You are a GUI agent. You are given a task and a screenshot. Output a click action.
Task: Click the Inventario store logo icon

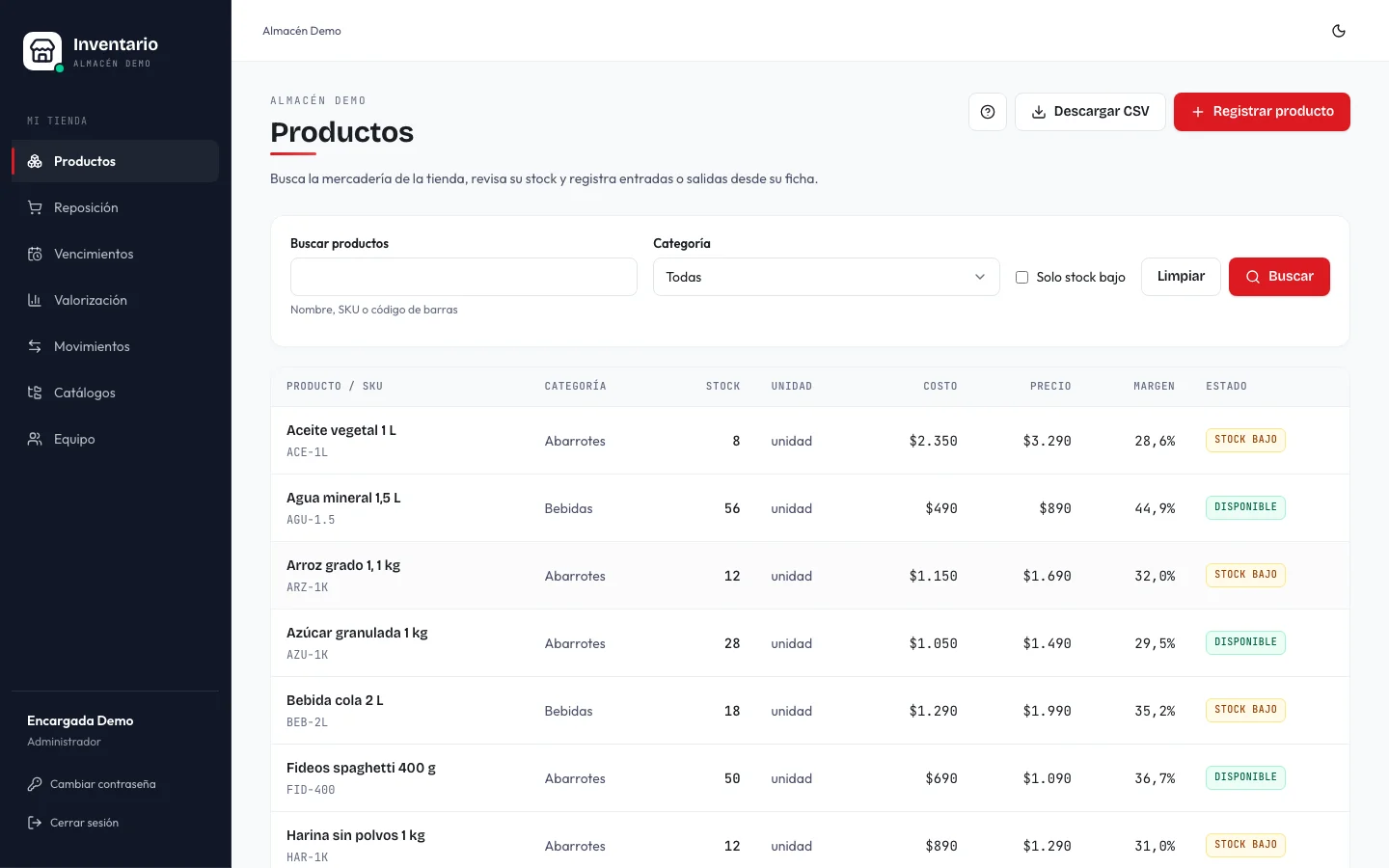42,51
